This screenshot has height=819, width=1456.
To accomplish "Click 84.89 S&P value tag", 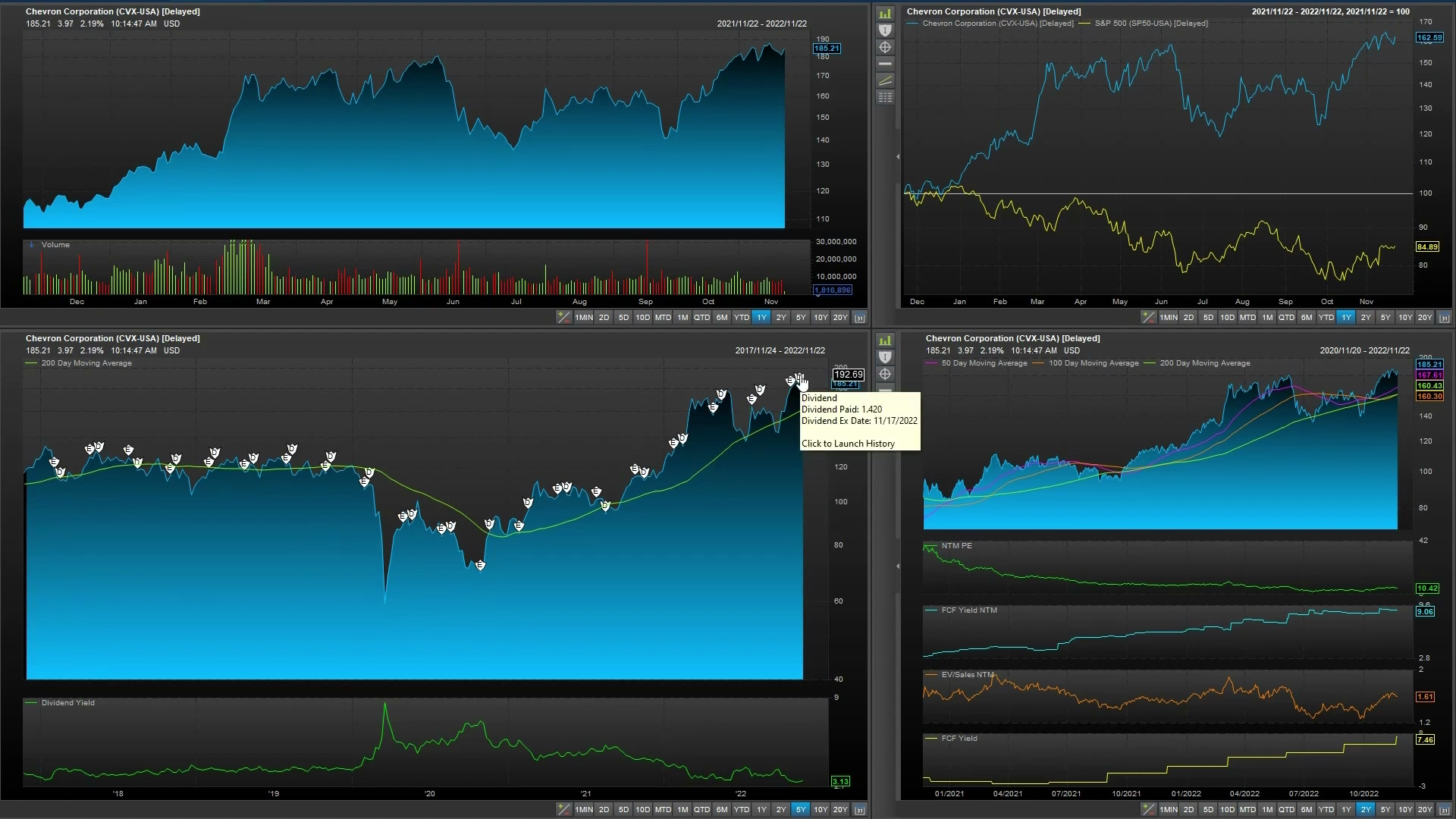I will click(x=1427, y=246).
